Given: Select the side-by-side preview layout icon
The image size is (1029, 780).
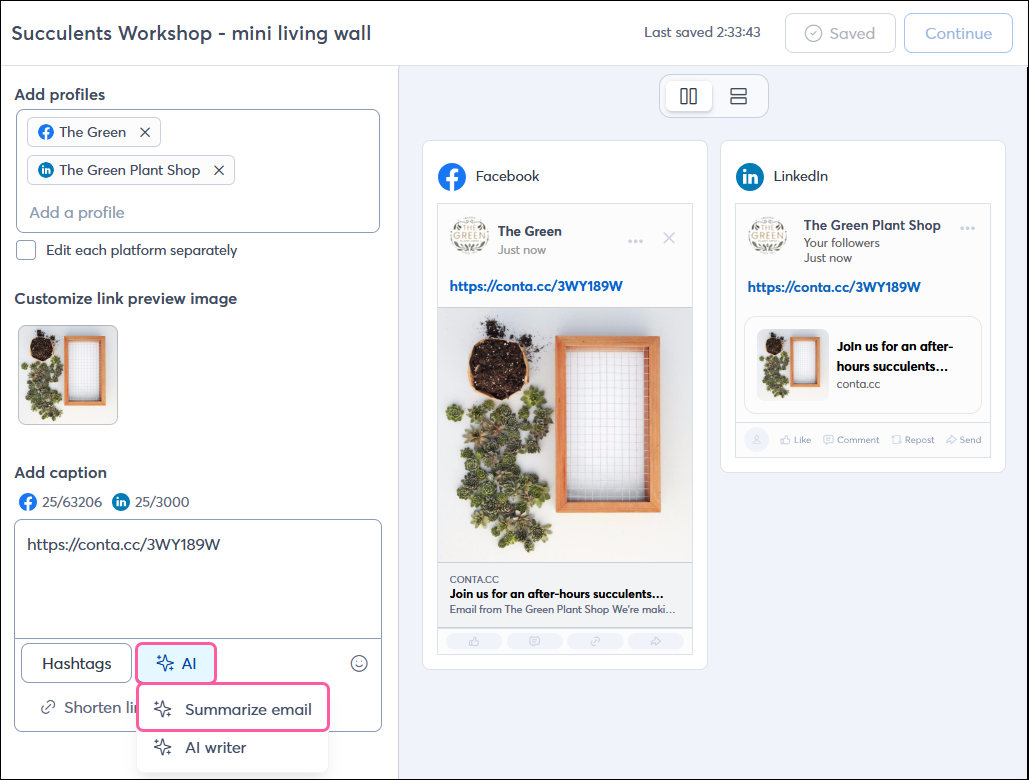Looking at the screenshot, I should click(x=688, y=95).
